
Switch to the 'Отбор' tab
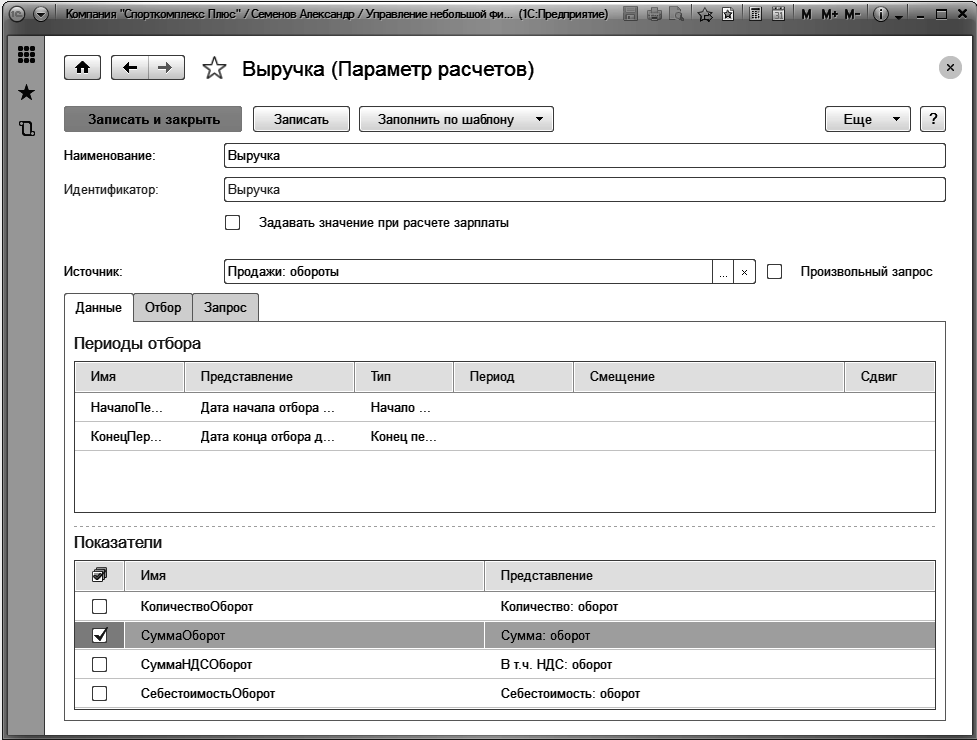[x=163, y=308]
